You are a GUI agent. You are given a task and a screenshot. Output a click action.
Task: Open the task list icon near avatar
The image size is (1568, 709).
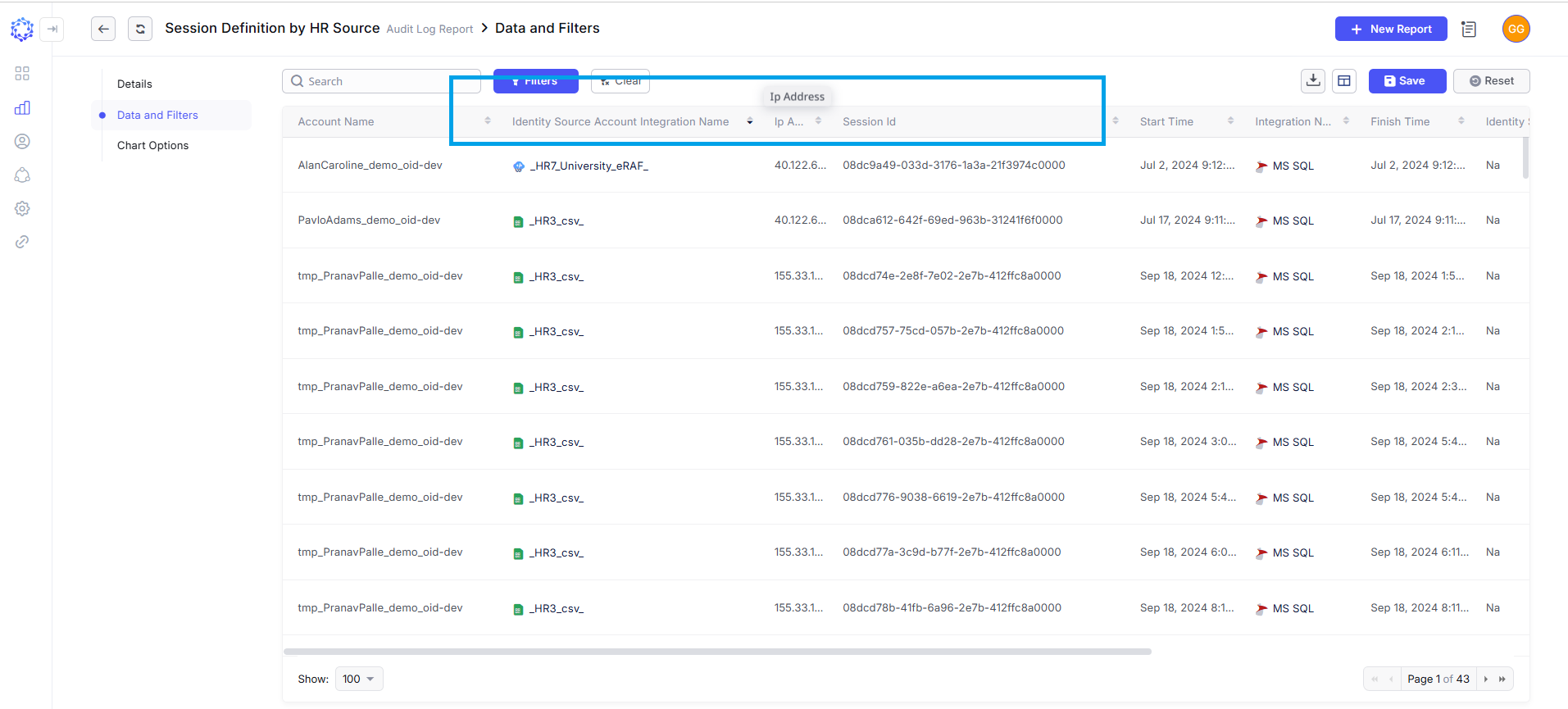[x=1469, y=29]
